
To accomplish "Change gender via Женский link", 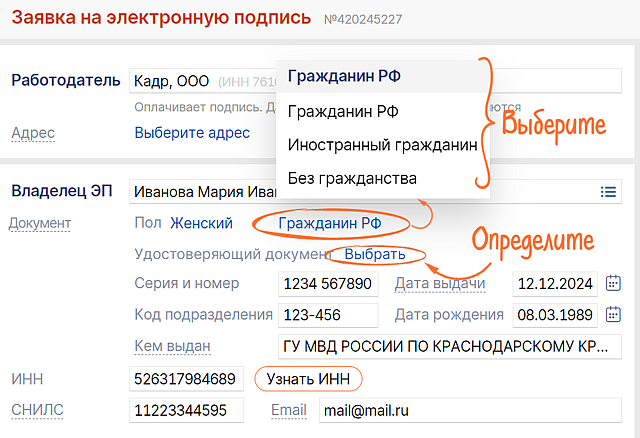I will coord(201,223).
